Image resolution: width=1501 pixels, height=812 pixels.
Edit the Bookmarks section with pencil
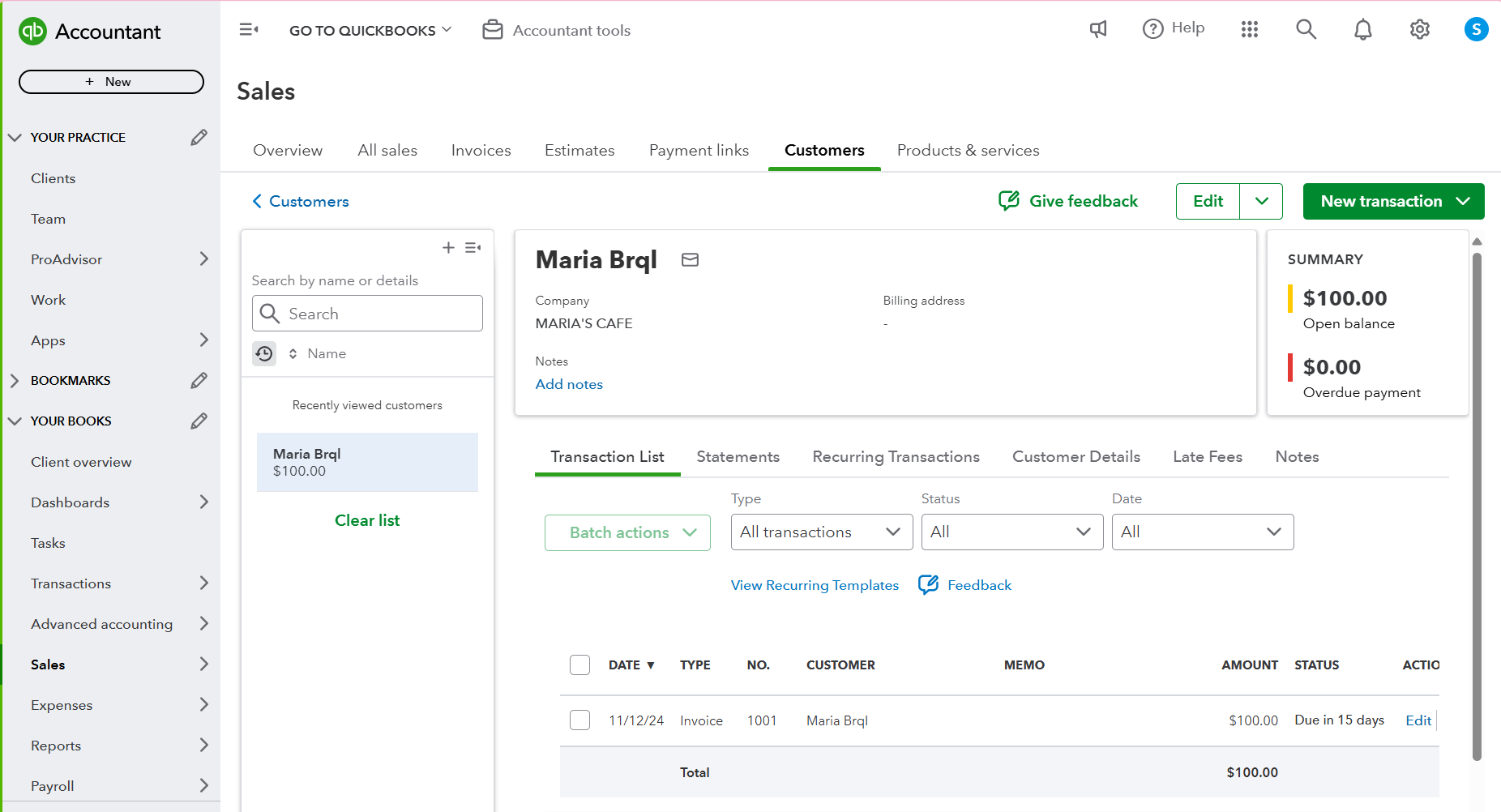199,380
